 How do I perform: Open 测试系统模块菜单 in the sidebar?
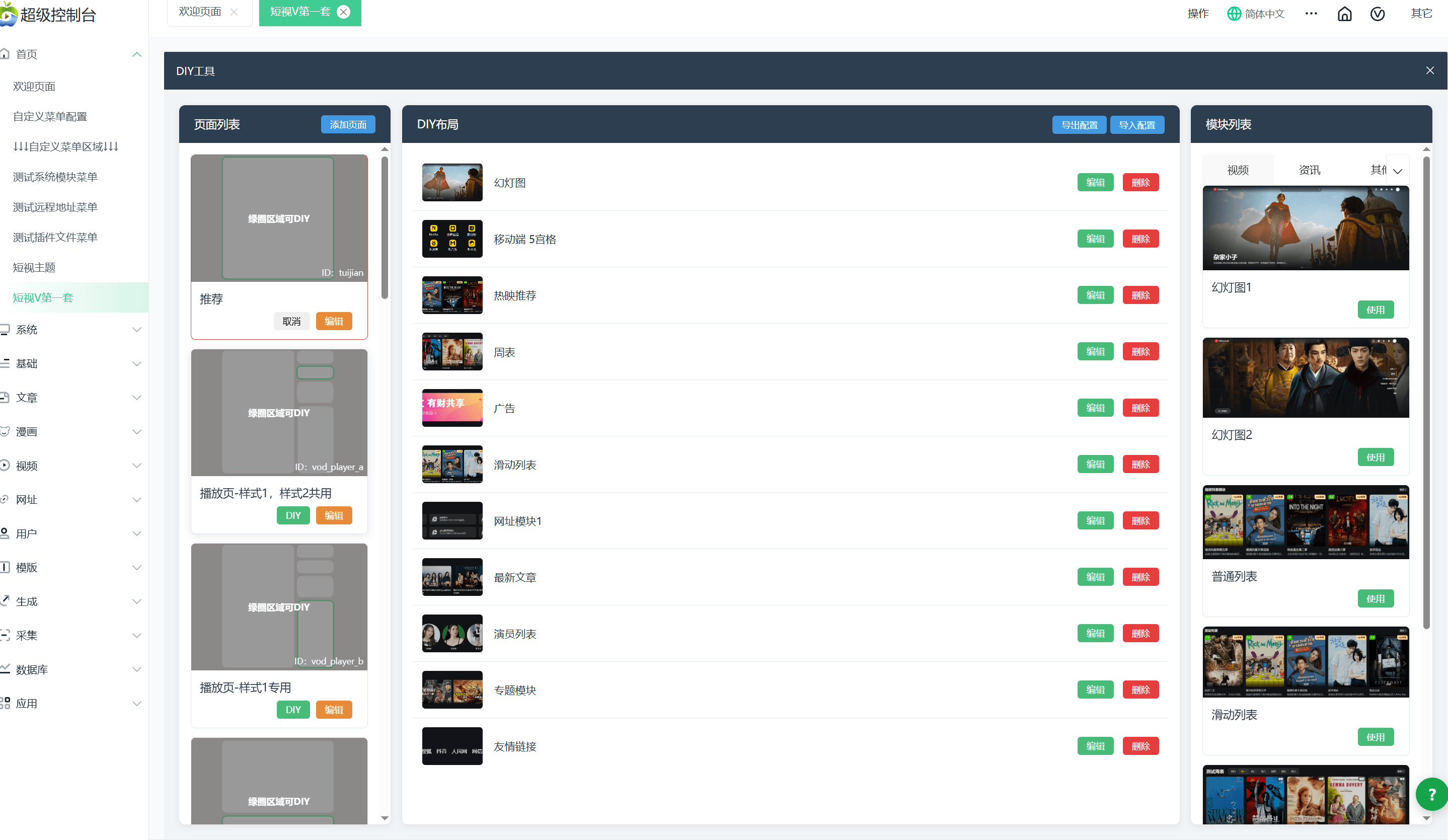coord(55,177)
